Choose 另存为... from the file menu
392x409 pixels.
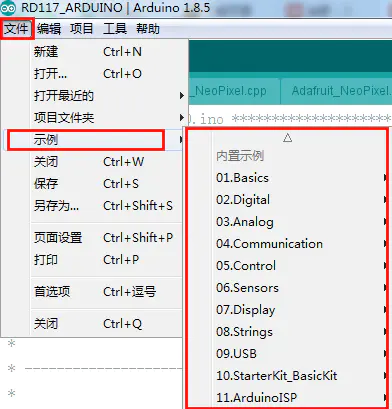[x=93, y=206]
